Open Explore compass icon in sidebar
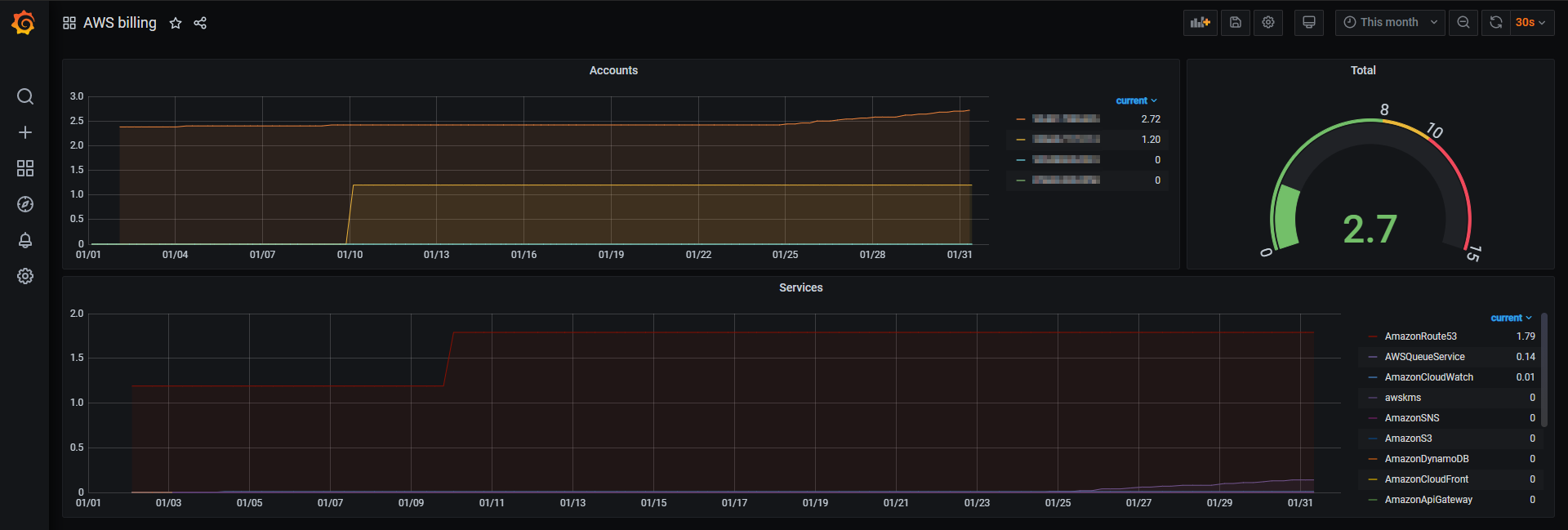This screenshot has height=530, width=1568. 25,204
